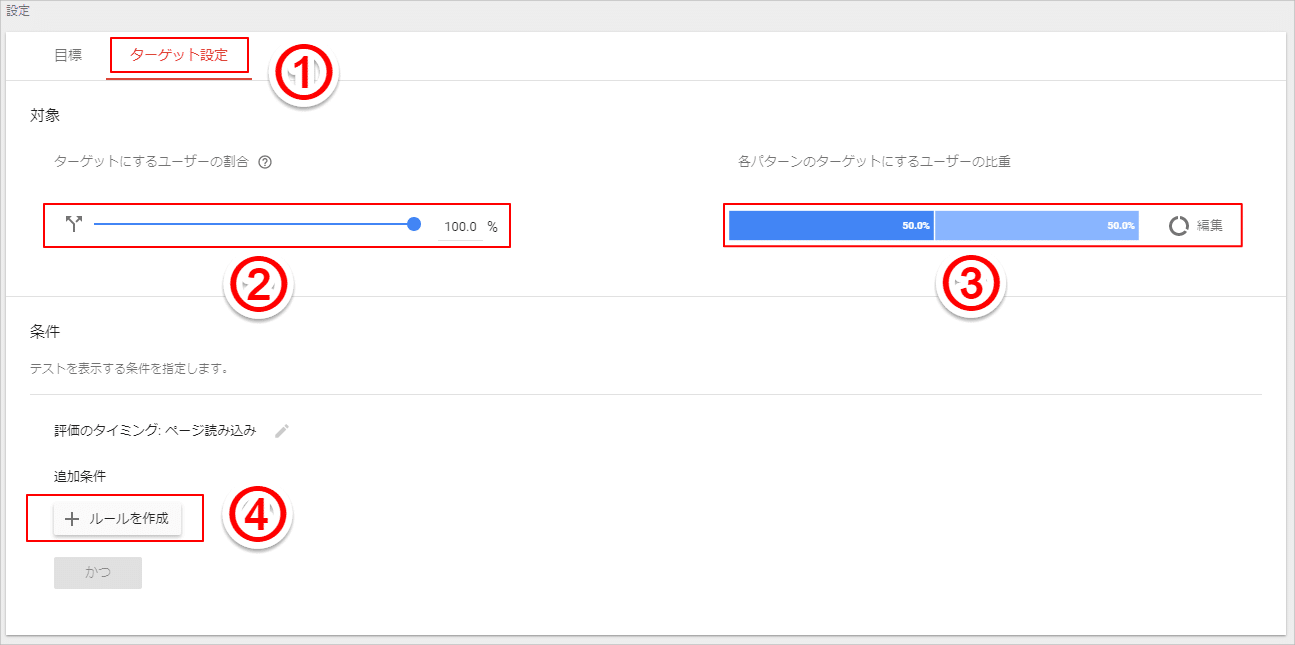Open help icon beside ターゲットにするユーザーの割合
This screenshot has height=645, width=1295.
click(265, 161)
